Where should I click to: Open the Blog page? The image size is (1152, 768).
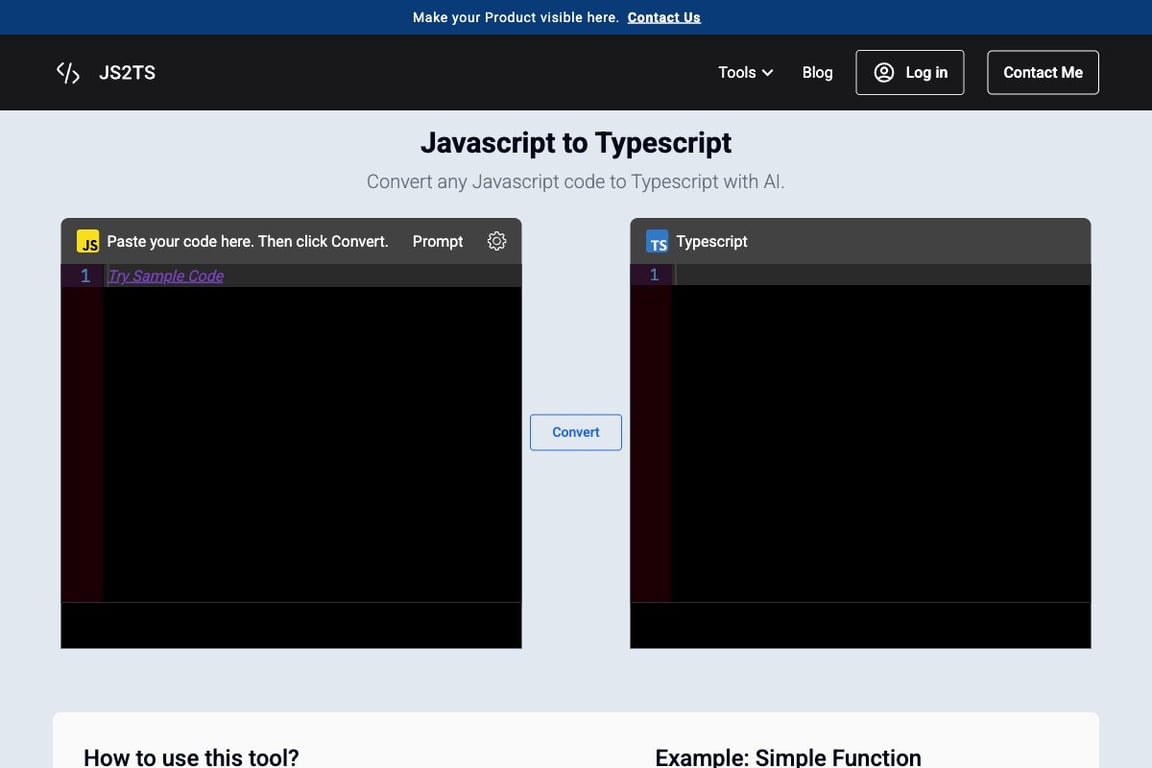coord(817,73)
